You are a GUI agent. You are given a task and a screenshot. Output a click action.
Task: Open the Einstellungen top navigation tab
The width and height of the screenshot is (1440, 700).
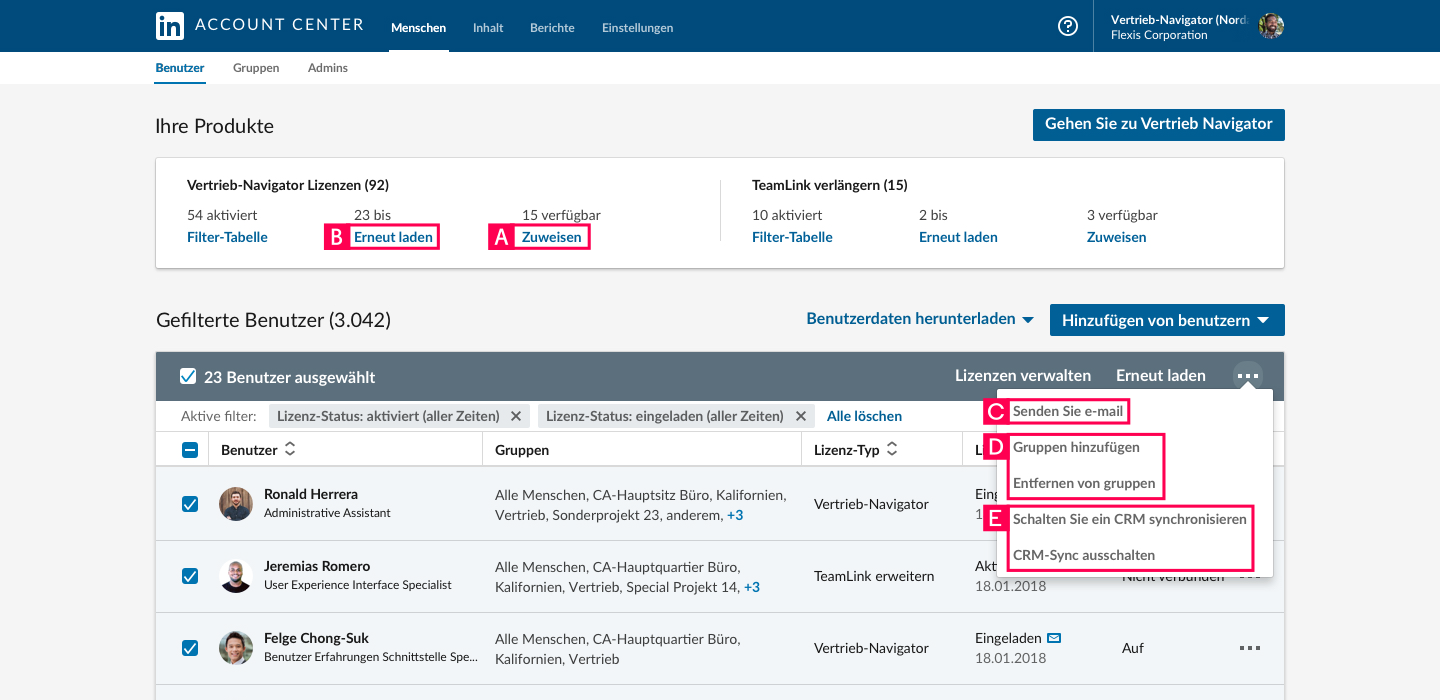click(637, 28)
